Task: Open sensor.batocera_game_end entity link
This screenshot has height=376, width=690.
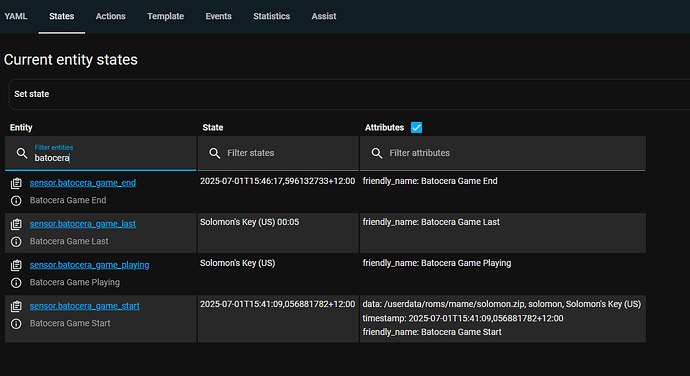Action: [x=83, y=183]
